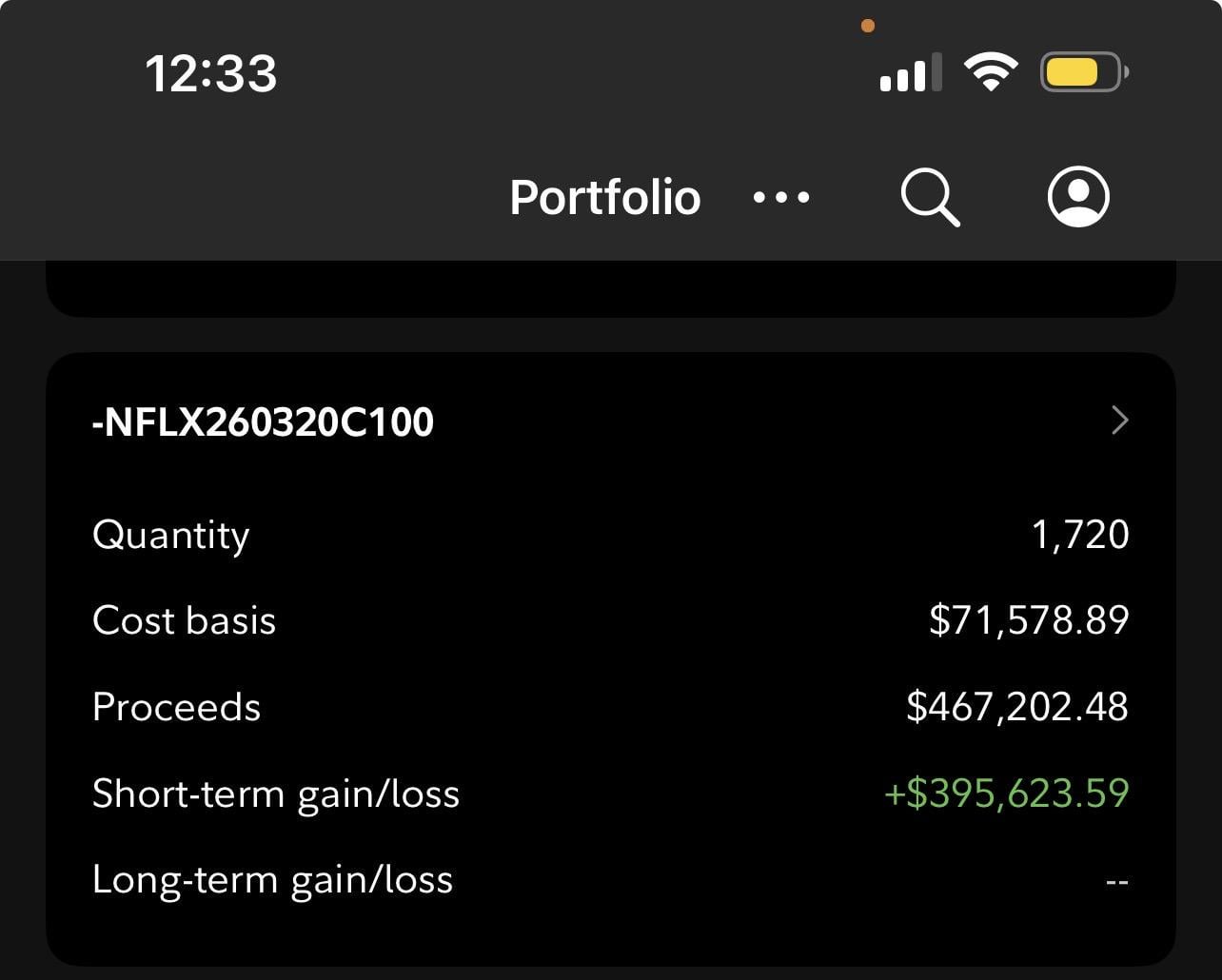Open the account profile icon

tap(1078, 197)
